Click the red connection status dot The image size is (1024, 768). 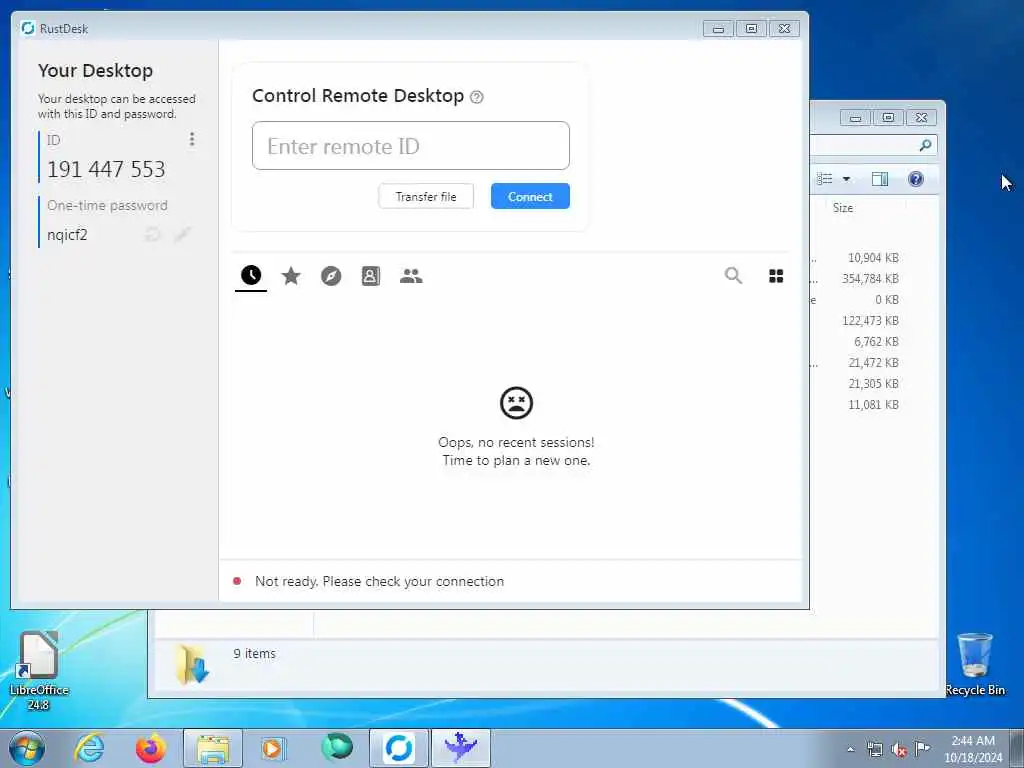coord(237,581)
